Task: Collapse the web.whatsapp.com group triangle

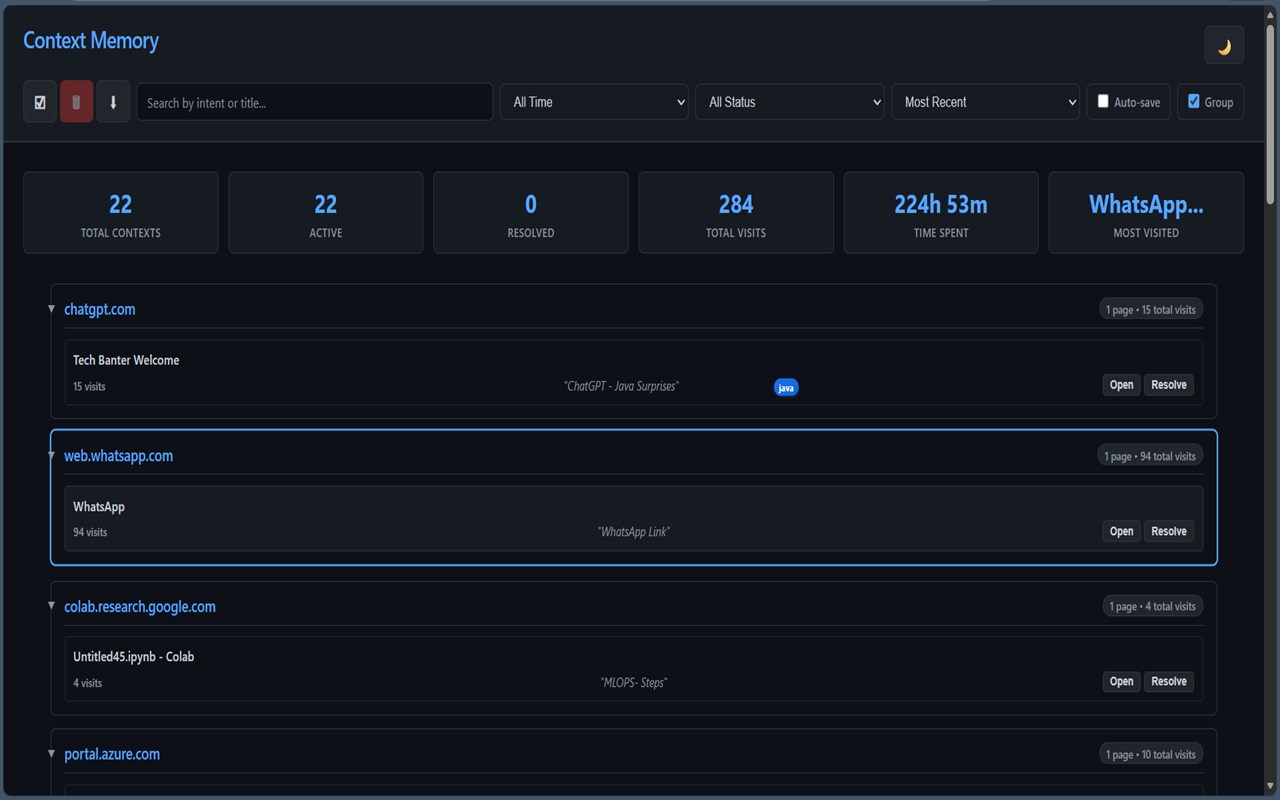Action: pos(52,455)
